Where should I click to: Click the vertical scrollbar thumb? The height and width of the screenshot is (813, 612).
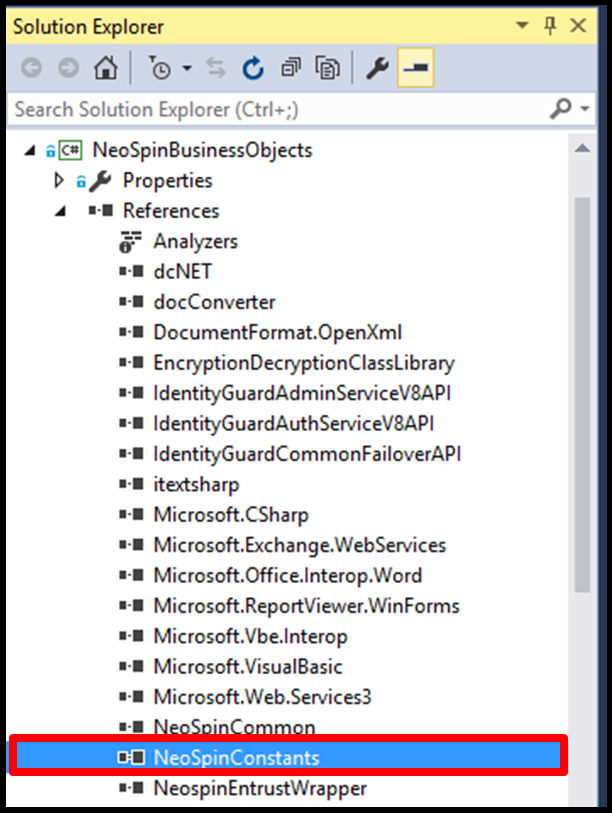582,395
